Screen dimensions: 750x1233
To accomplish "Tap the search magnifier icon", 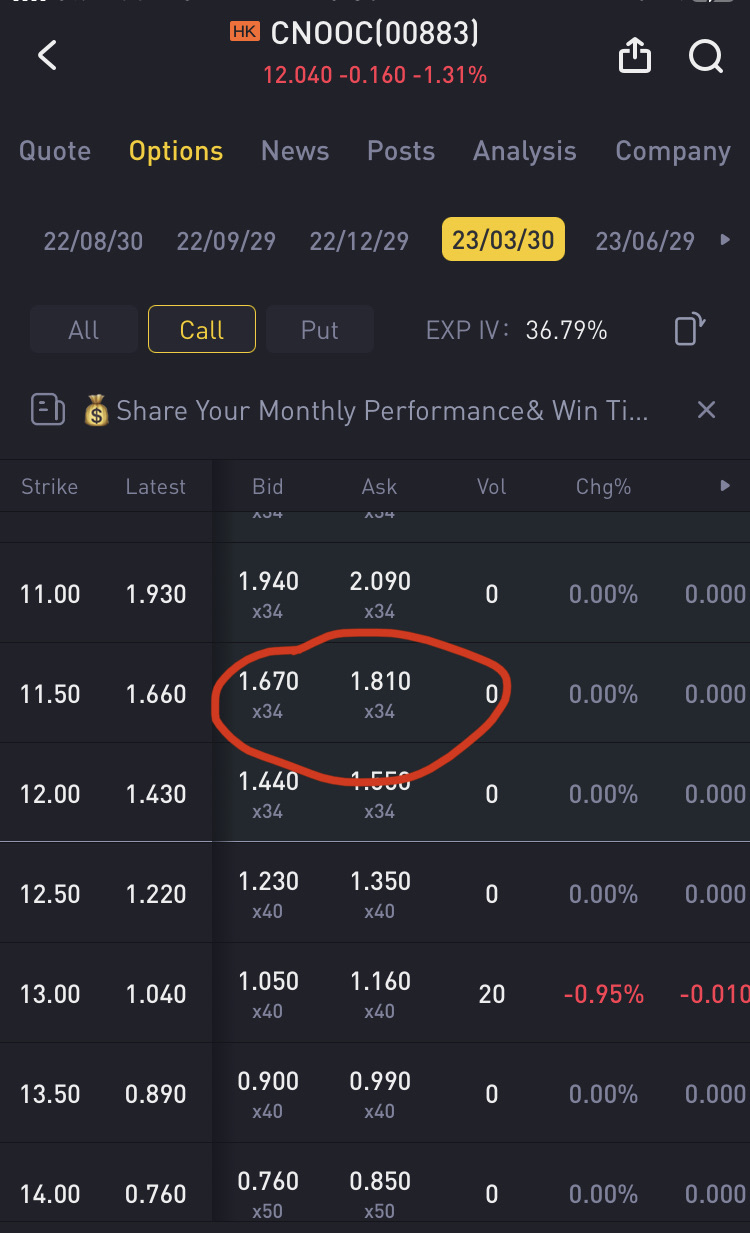I will click(705, 57).
